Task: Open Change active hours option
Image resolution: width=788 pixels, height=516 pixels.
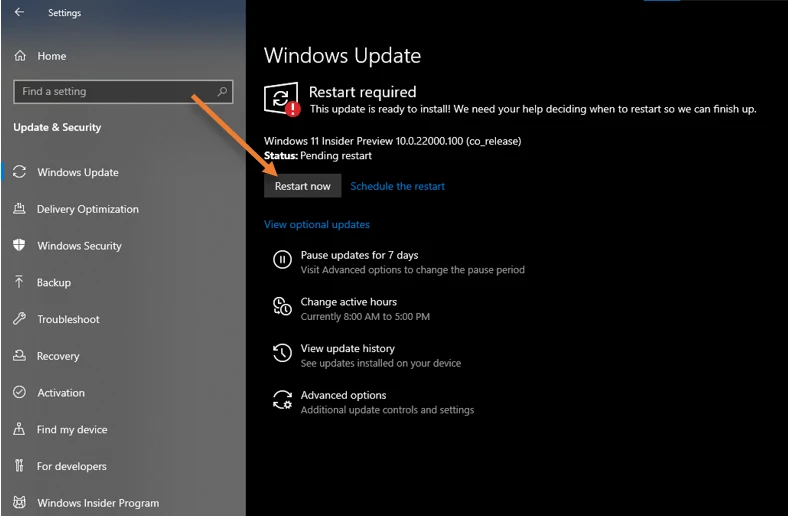Action: pyautogui.click(x=349, y=301)
